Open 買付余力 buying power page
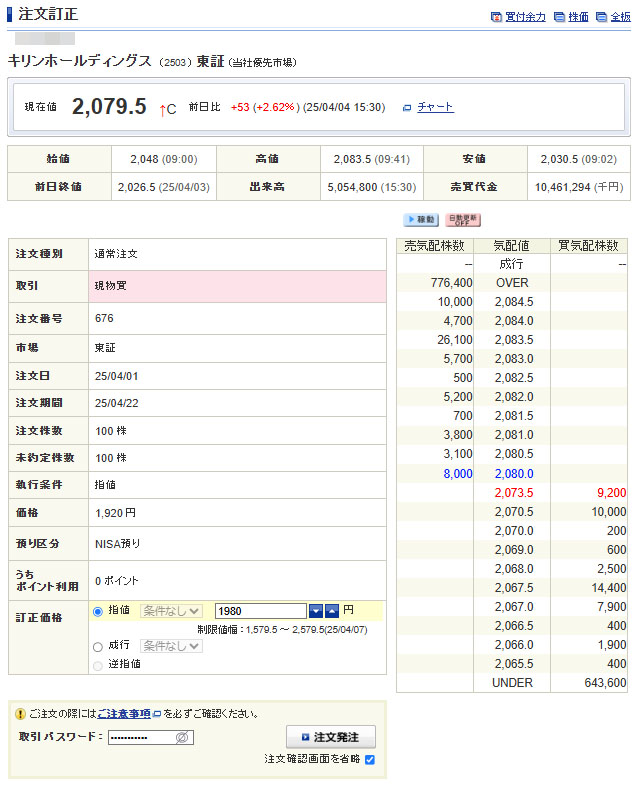The height and width of the screenshot is (785, 637). pos(525,17)
